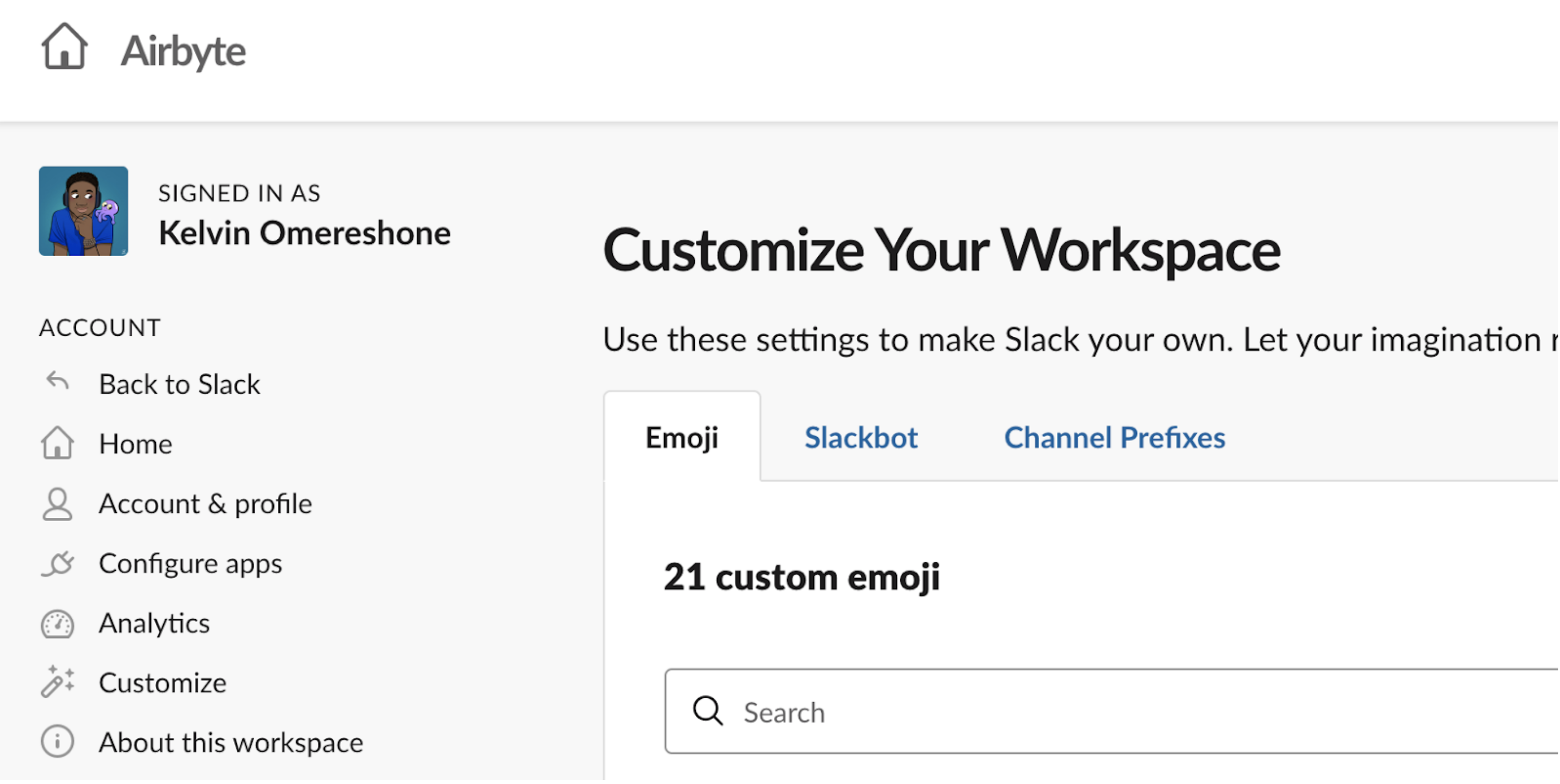Click Kelvin Omereshone's profile avatar
1560x784 pixels.
coord(84,211)
